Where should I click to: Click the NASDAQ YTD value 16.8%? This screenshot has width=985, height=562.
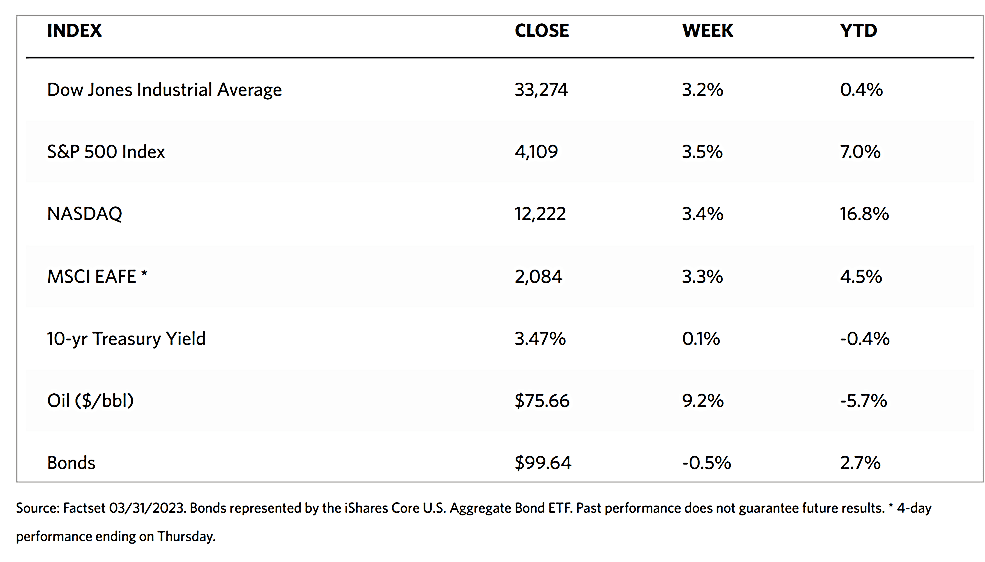864,214
